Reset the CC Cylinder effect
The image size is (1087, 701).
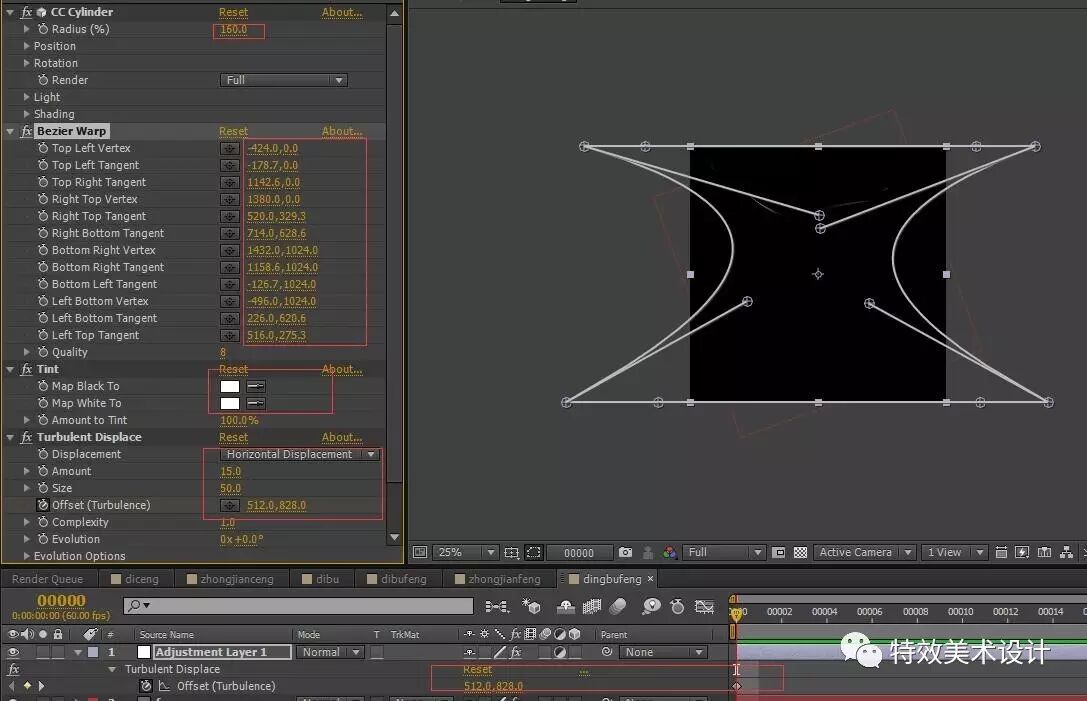[234, 12]
